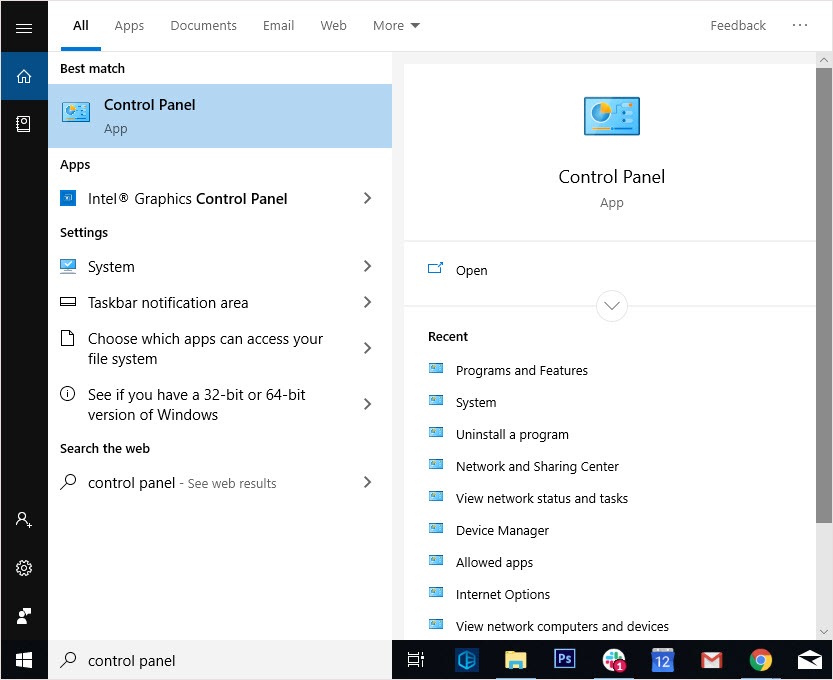Click the icon beside Programs and Features

436,368
